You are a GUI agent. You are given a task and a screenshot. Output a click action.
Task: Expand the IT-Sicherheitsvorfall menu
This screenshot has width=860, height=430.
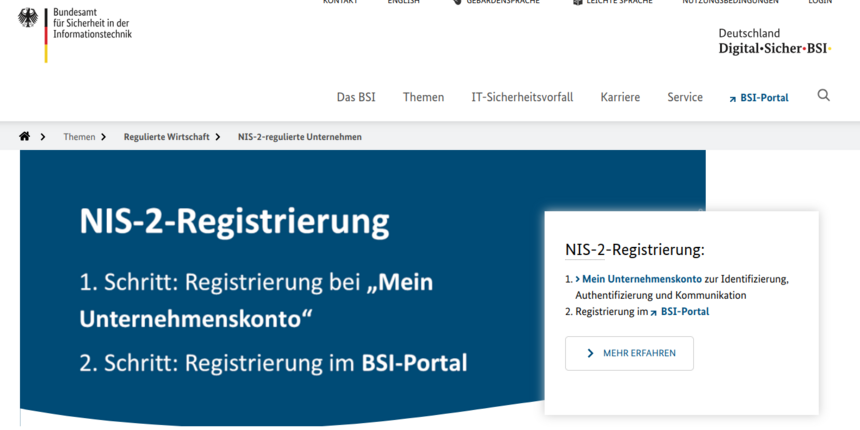pos(522,97)
